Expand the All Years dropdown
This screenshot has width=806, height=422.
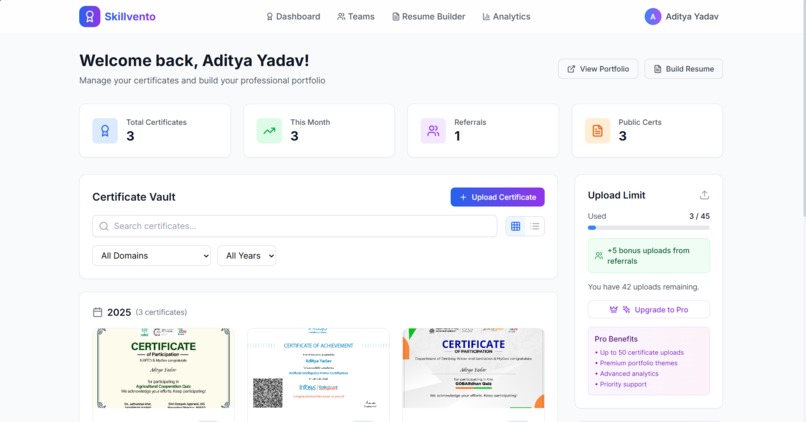[x=247, y=255]
